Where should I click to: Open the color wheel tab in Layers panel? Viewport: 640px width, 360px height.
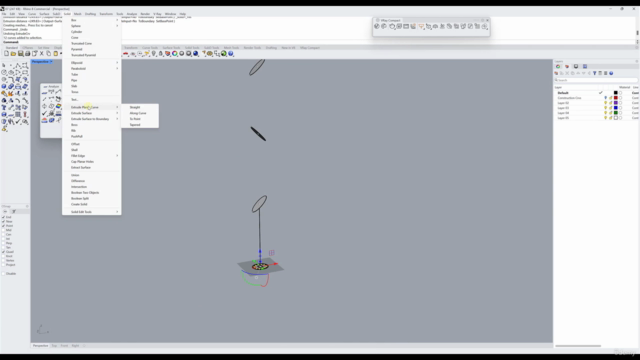[558, 66]
